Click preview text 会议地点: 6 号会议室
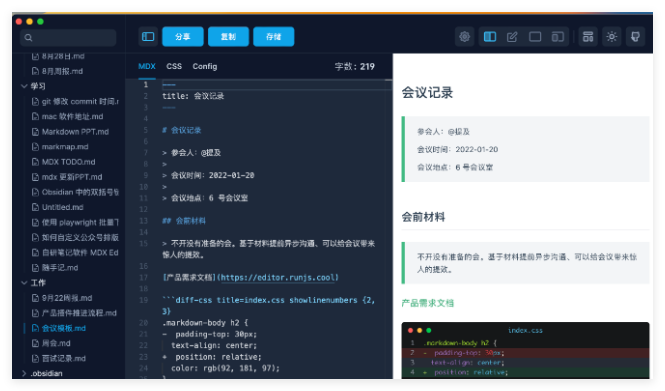This screenshot has height=391, width=665. pos(455,167)
